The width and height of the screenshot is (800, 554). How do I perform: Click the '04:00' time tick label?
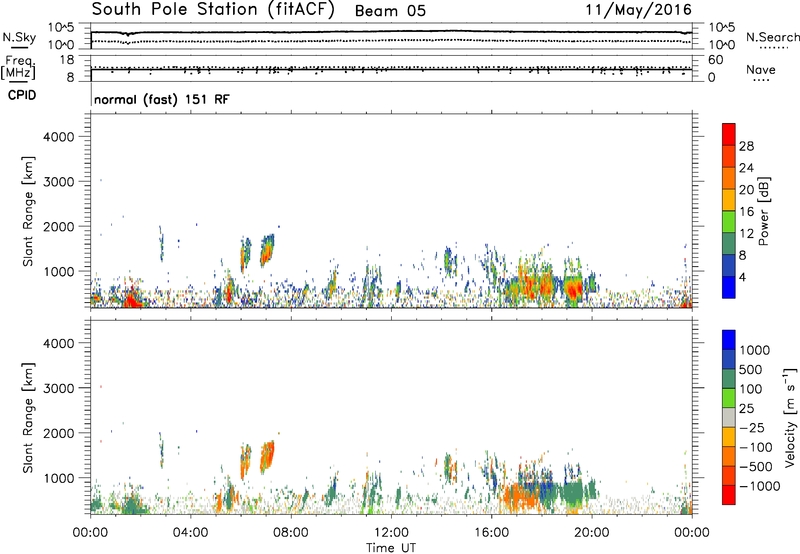190,533
